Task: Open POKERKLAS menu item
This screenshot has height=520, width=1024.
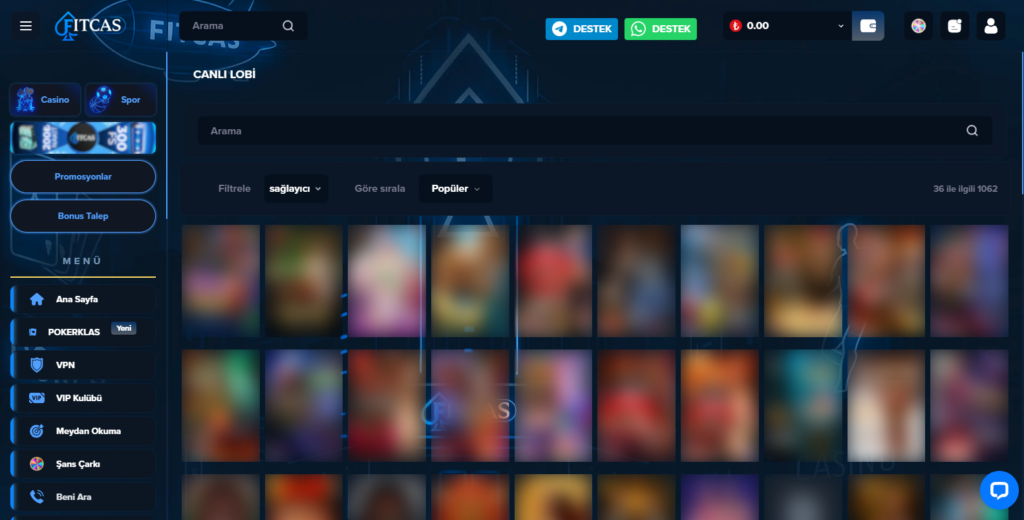Action: coord(83,332)
